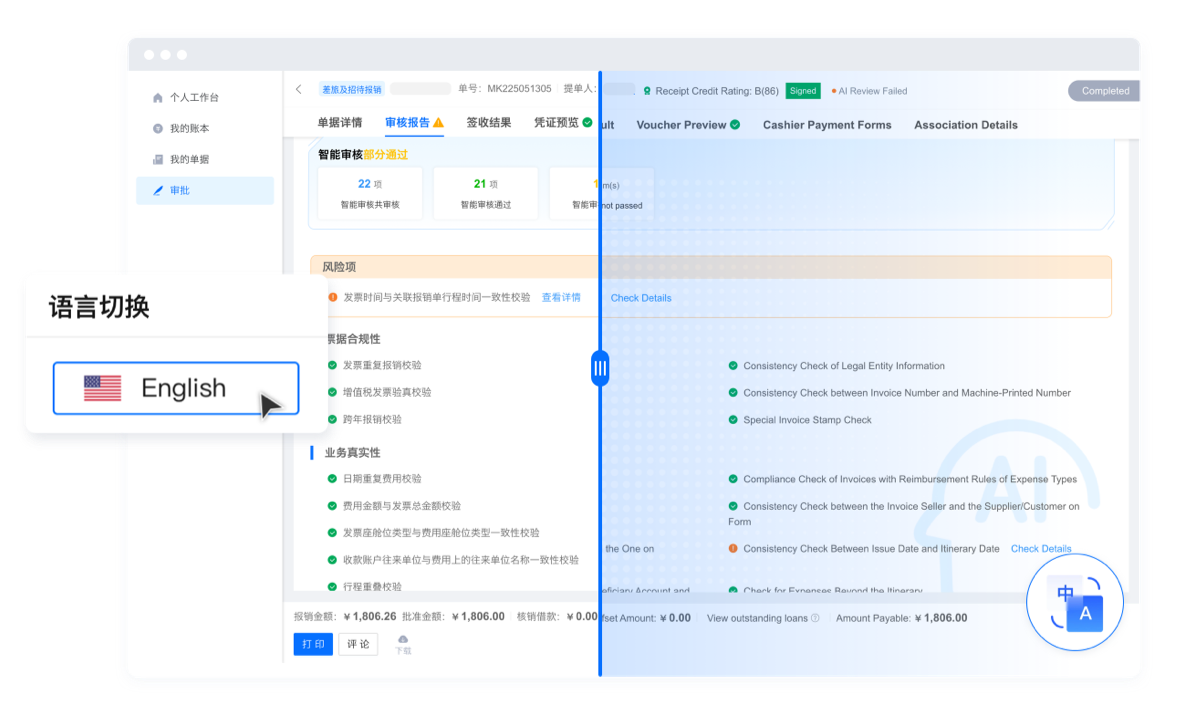Screen dimensions: 1180x720
Task: Open the 单据详情 tab
Action: click(340, 123)
